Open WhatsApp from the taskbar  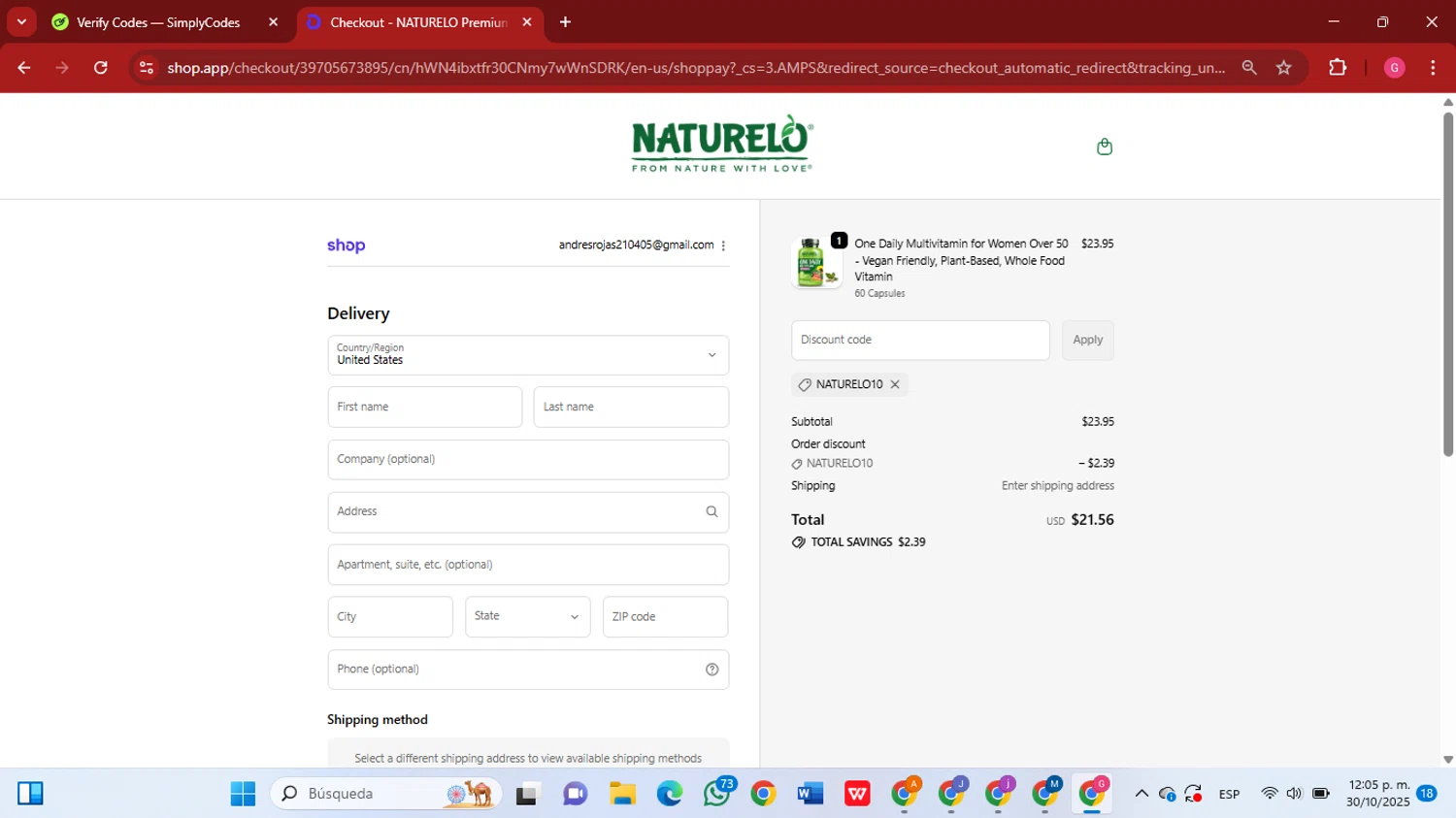(717, 794)
